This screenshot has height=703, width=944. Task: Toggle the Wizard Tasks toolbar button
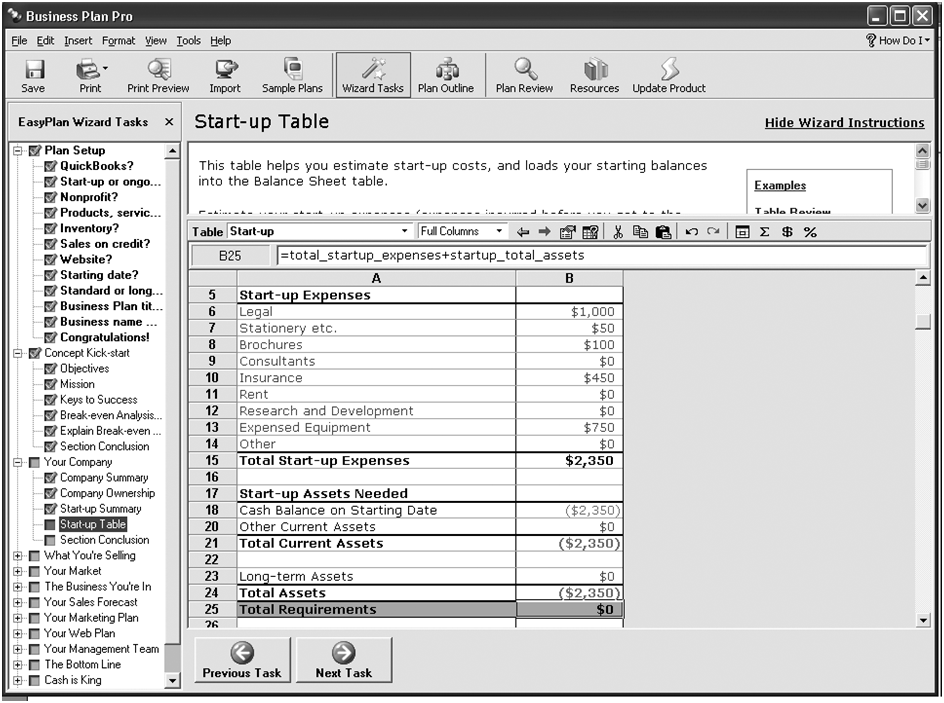click(373, 75)
